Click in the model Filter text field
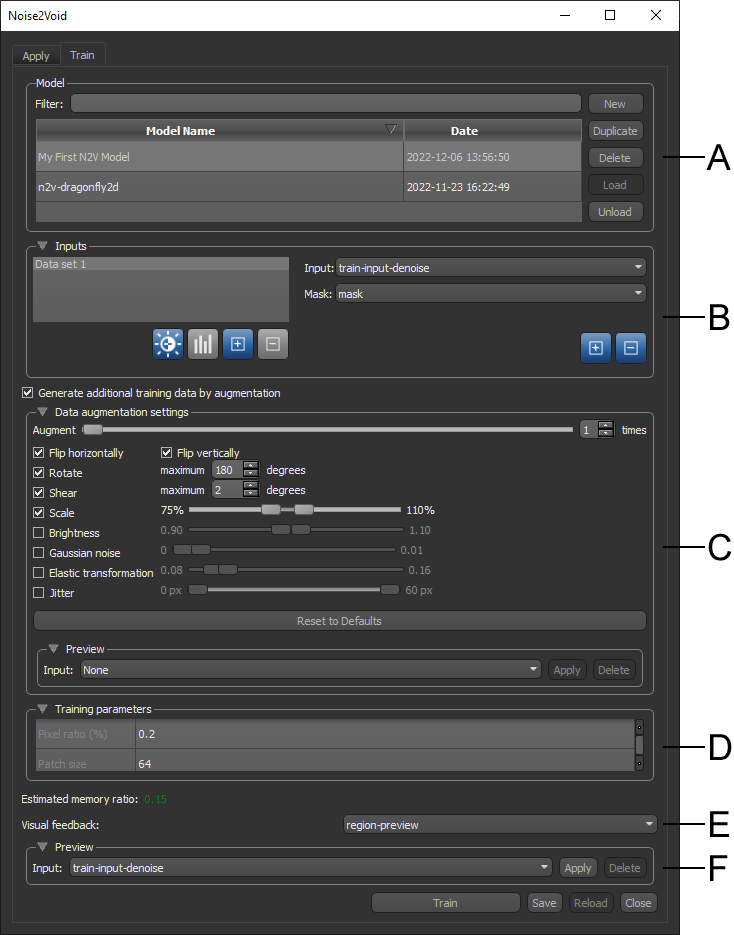This screenshot has width=734, height=935. pos(325,104)
